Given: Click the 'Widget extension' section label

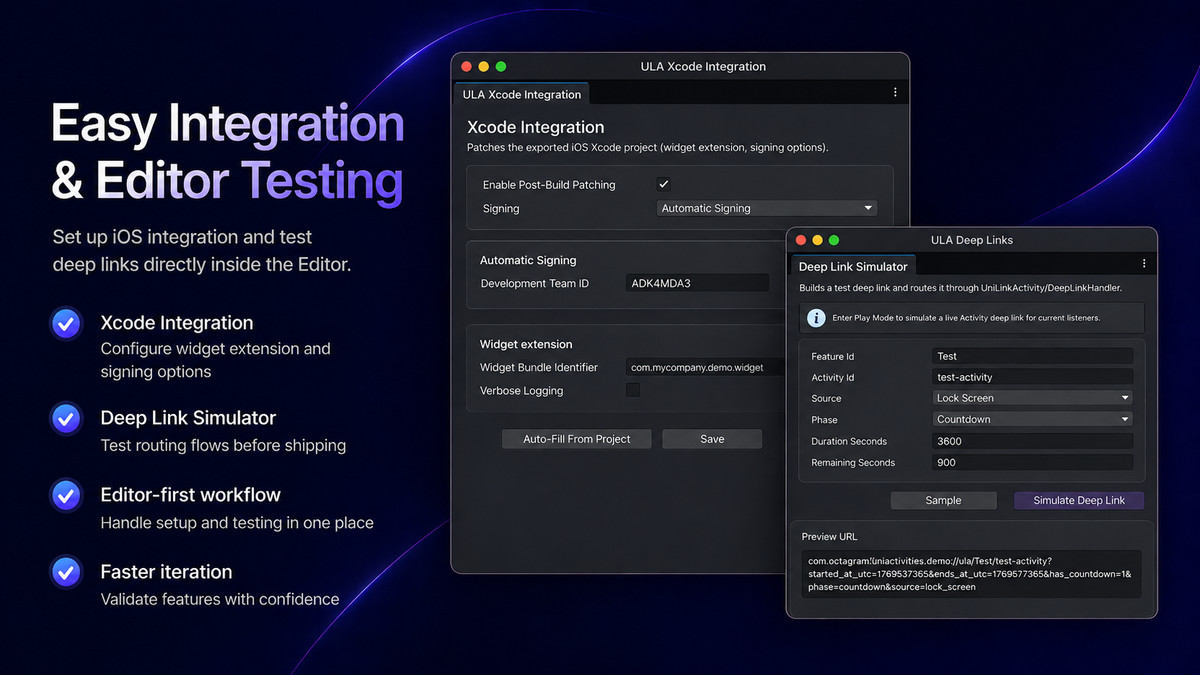Looking at the screenshot, I should click(526, 344).
